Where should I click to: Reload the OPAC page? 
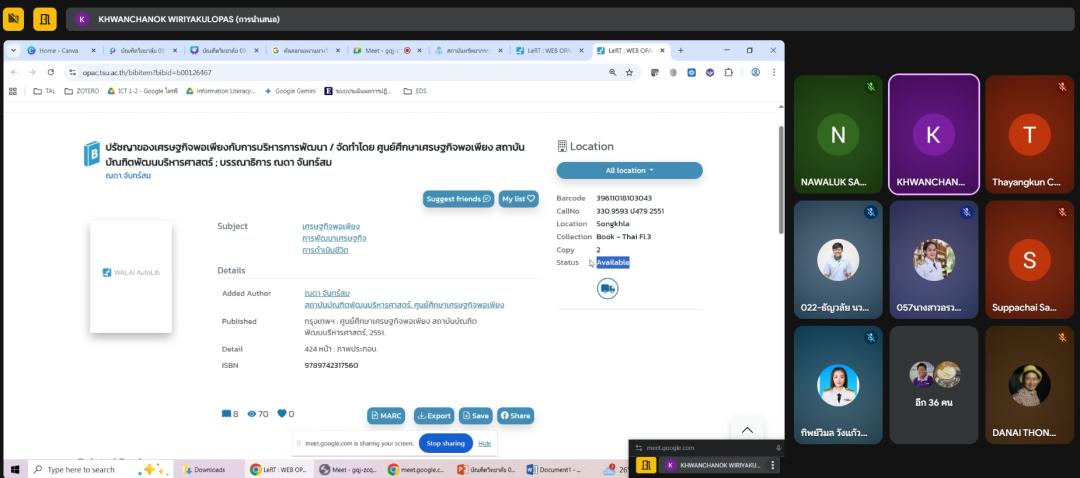coord(50,72)
